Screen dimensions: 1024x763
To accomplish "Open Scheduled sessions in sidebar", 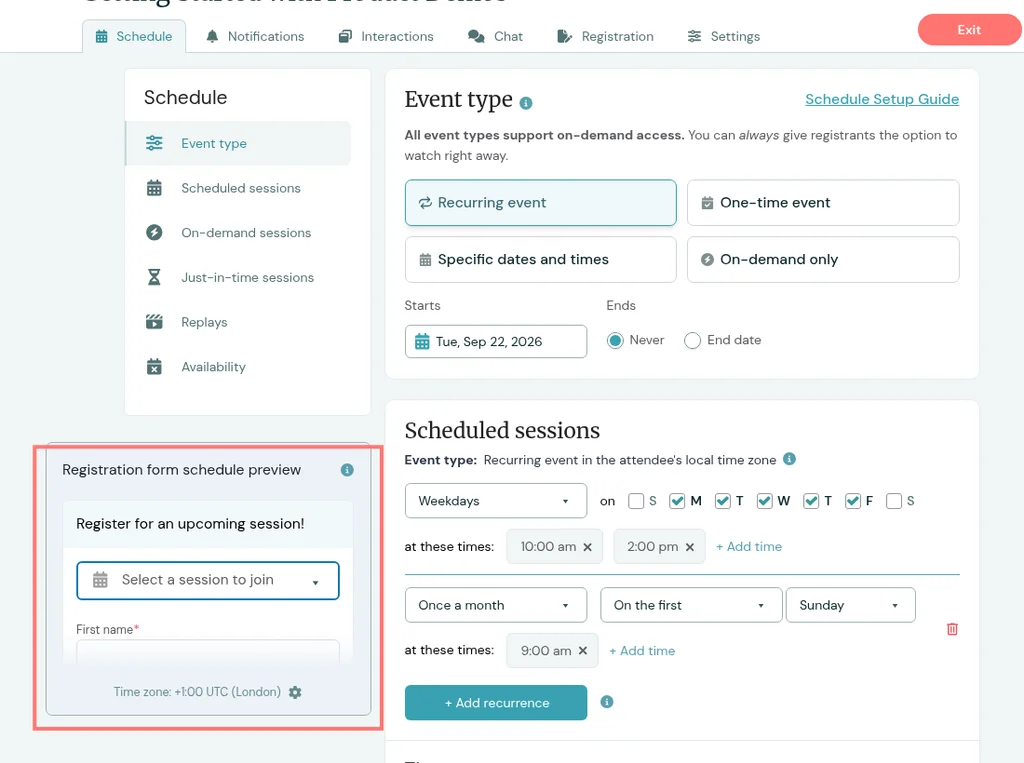I will click(x=238, y=188).
